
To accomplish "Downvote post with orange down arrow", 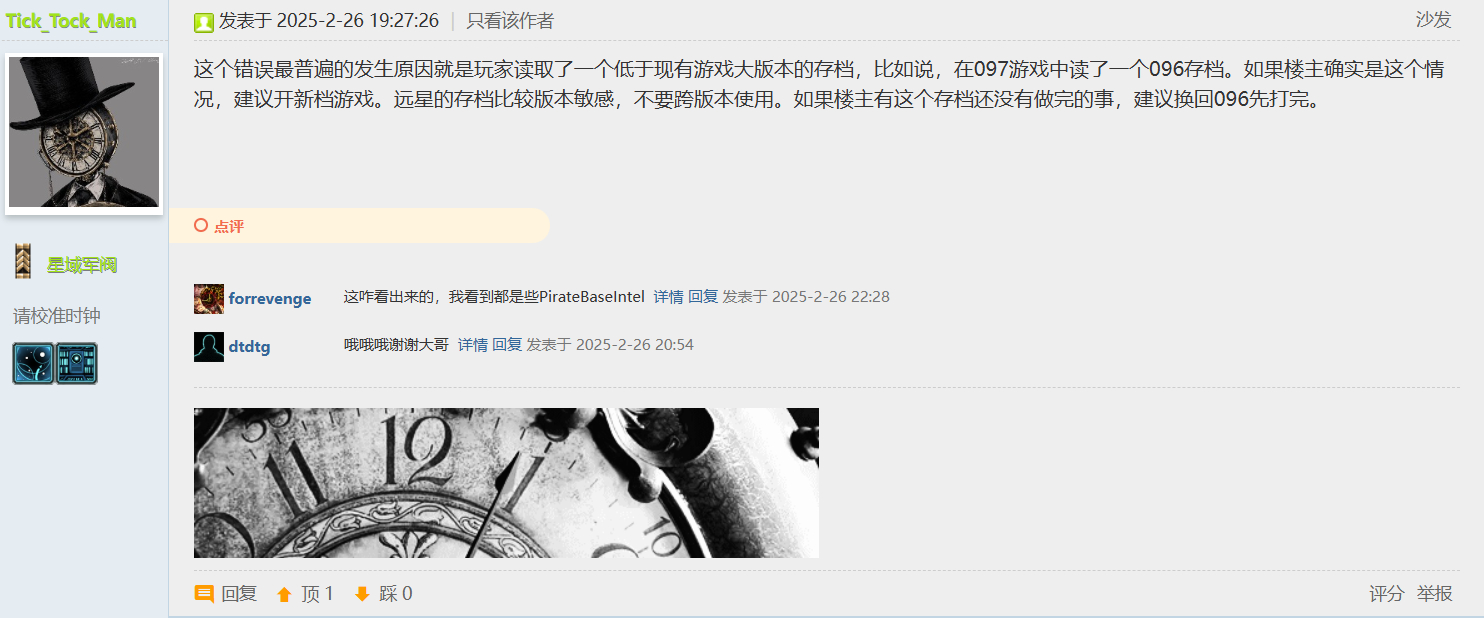I will point(362,594).
